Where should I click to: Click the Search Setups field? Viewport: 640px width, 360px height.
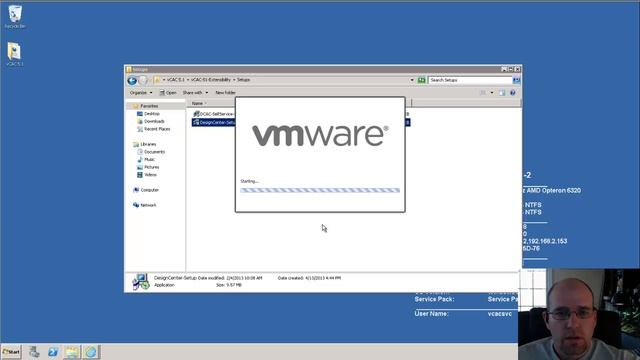470,80
